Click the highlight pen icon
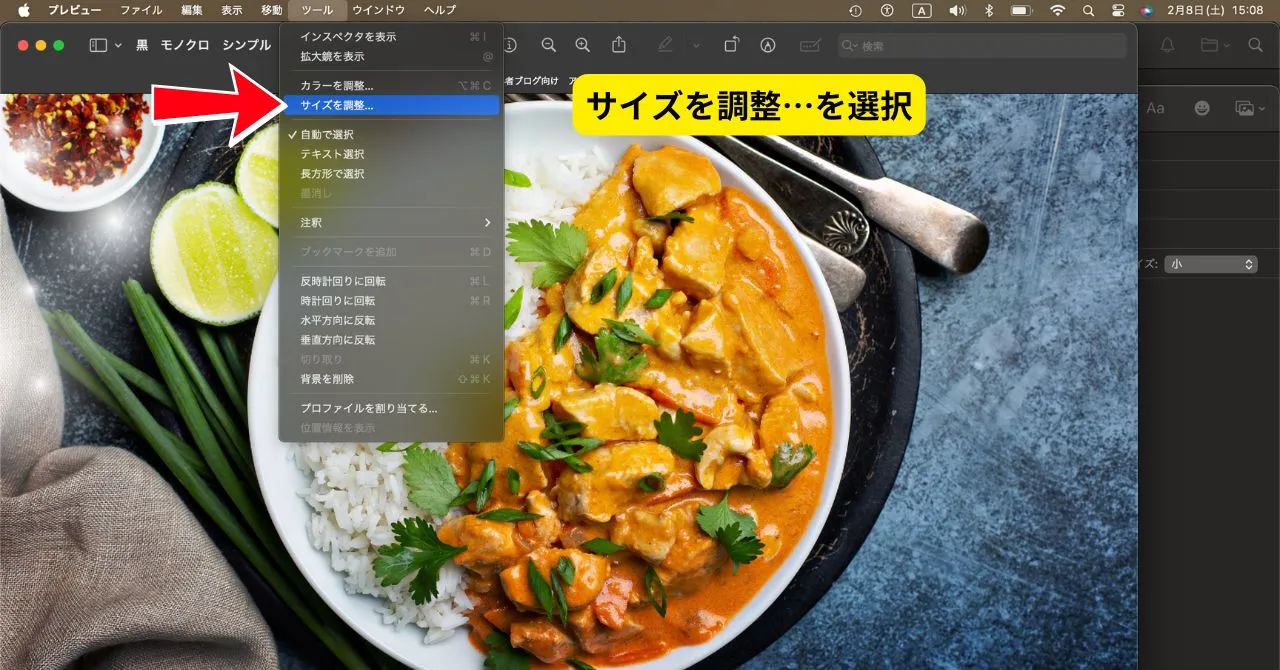The width and height of the screenshot is (1280, 670). [x=665, y=45]
